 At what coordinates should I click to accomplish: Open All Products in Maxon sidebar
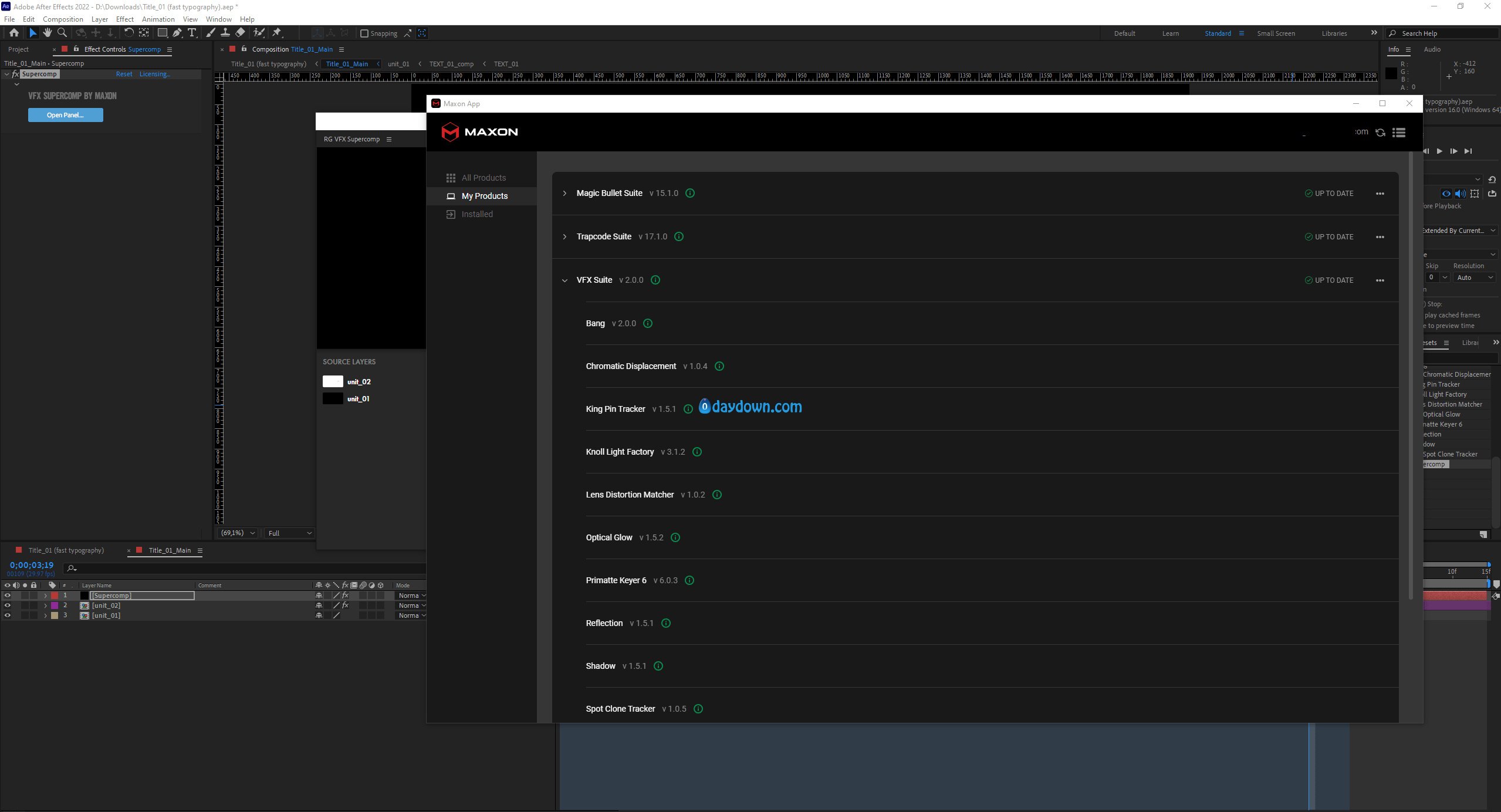[481, 178]
